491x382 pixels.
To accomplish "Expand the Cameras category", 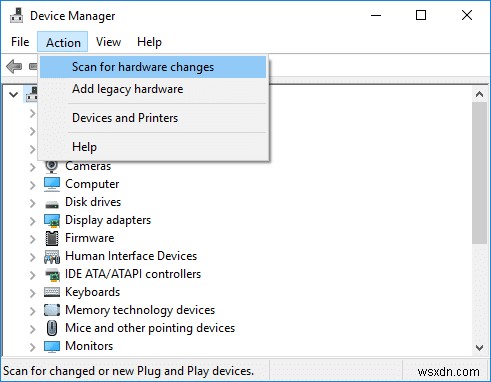I will tap(32, 166).
